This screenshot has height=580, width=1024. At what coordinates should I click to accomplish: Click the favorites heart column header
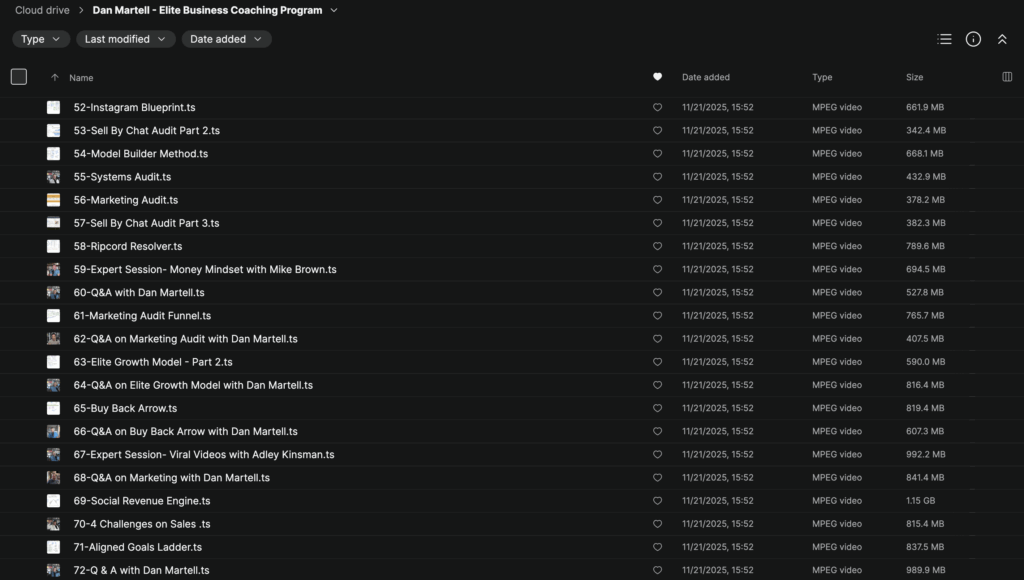click(657, 77)
